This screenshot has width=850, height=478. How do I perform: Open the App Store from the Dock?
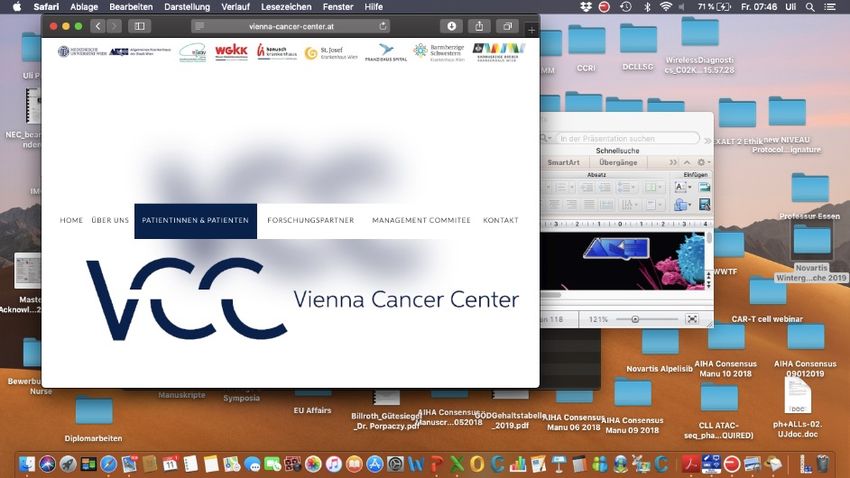[375, 464]
